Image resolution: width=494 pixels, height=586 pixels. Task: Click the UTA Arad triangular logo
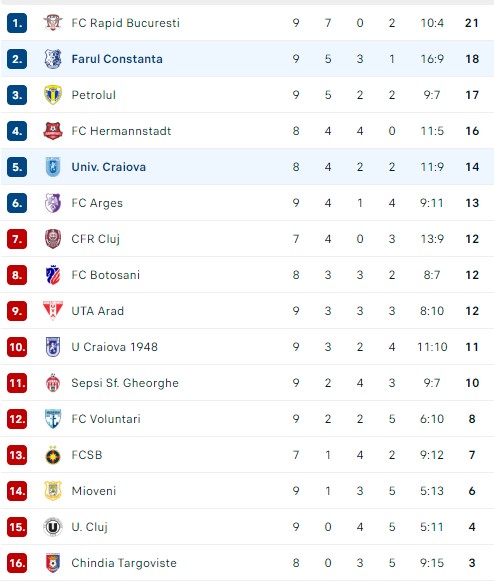[x=53, y=311]
